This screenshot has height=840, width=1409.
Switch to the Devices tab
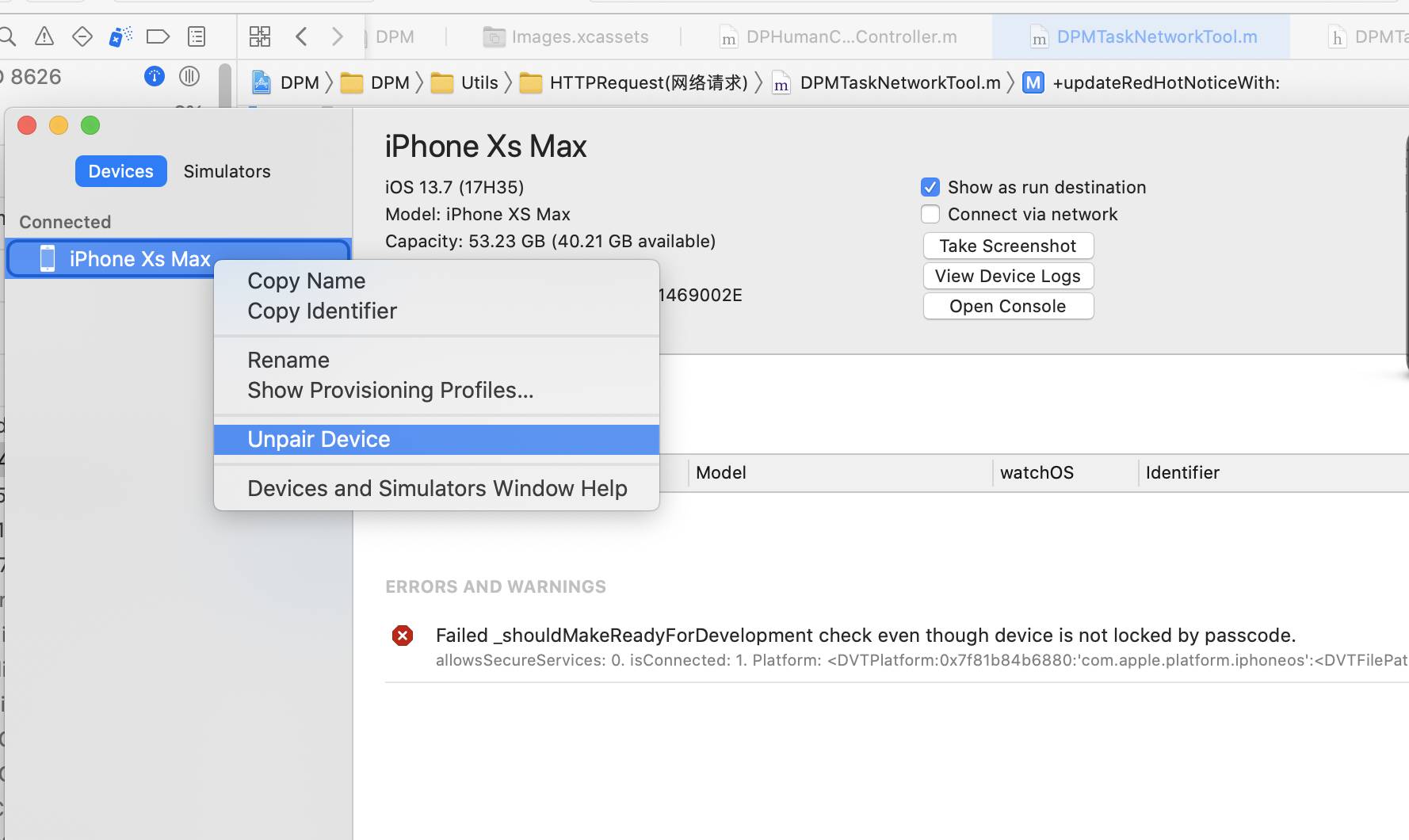pyautogui.click(x=121, y=171)
